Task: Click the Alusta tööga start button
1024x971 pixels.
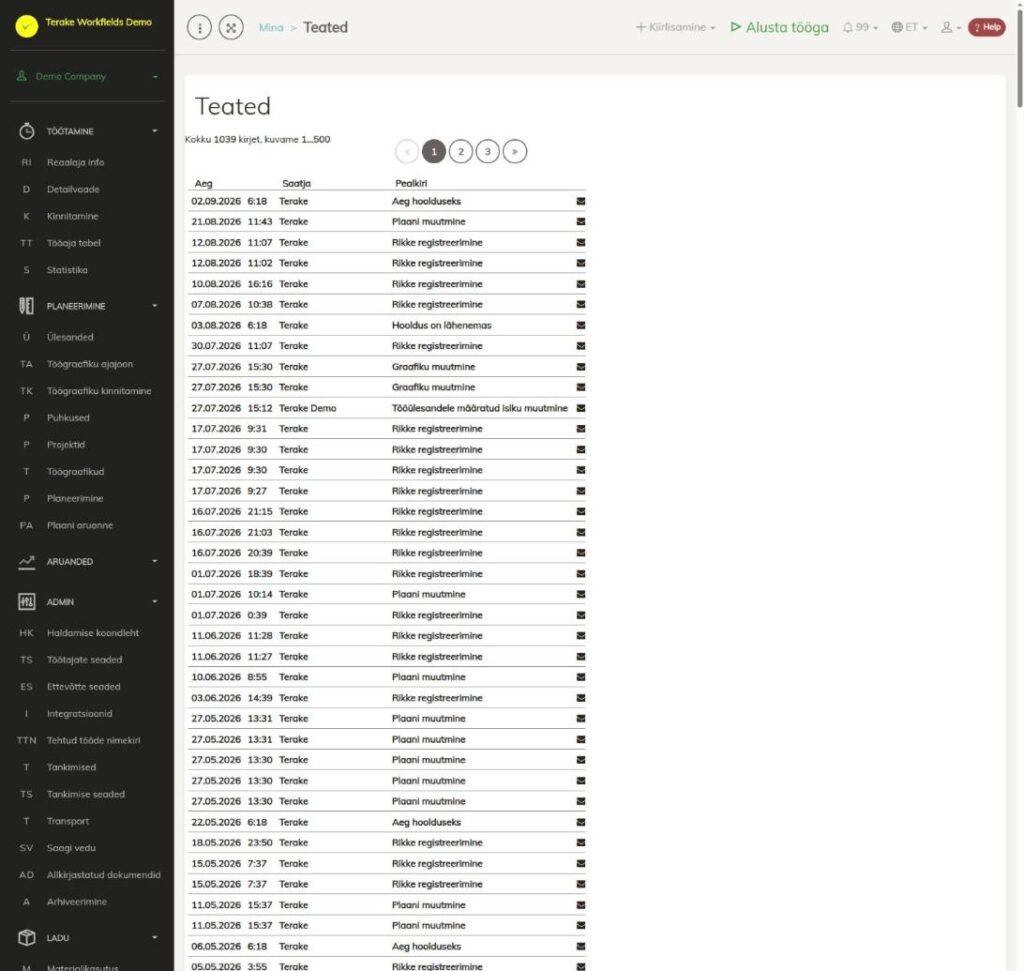Action: click(779, 27)
